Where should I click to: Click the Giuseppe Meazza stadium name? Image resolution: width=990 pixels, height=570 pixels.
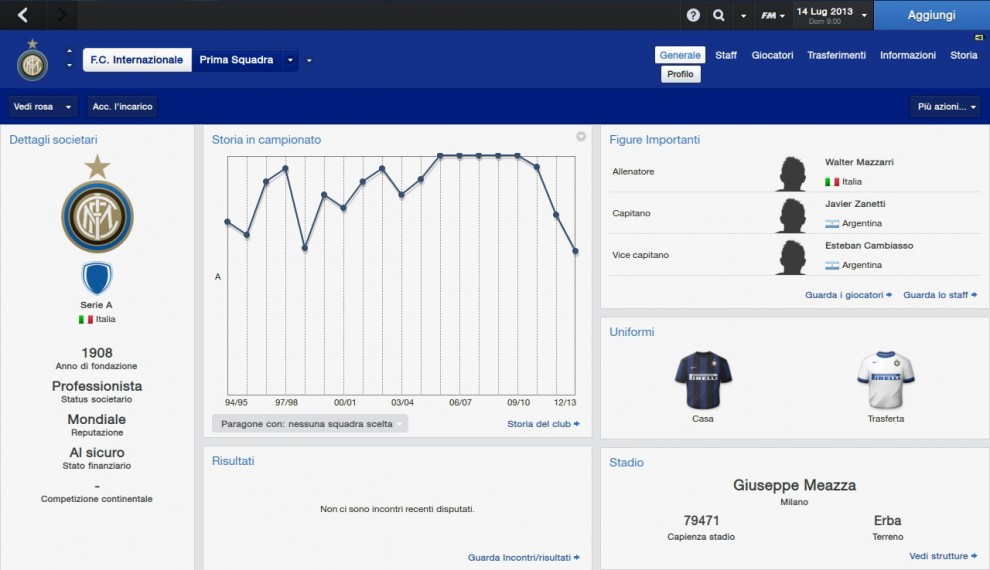(794, 485)
